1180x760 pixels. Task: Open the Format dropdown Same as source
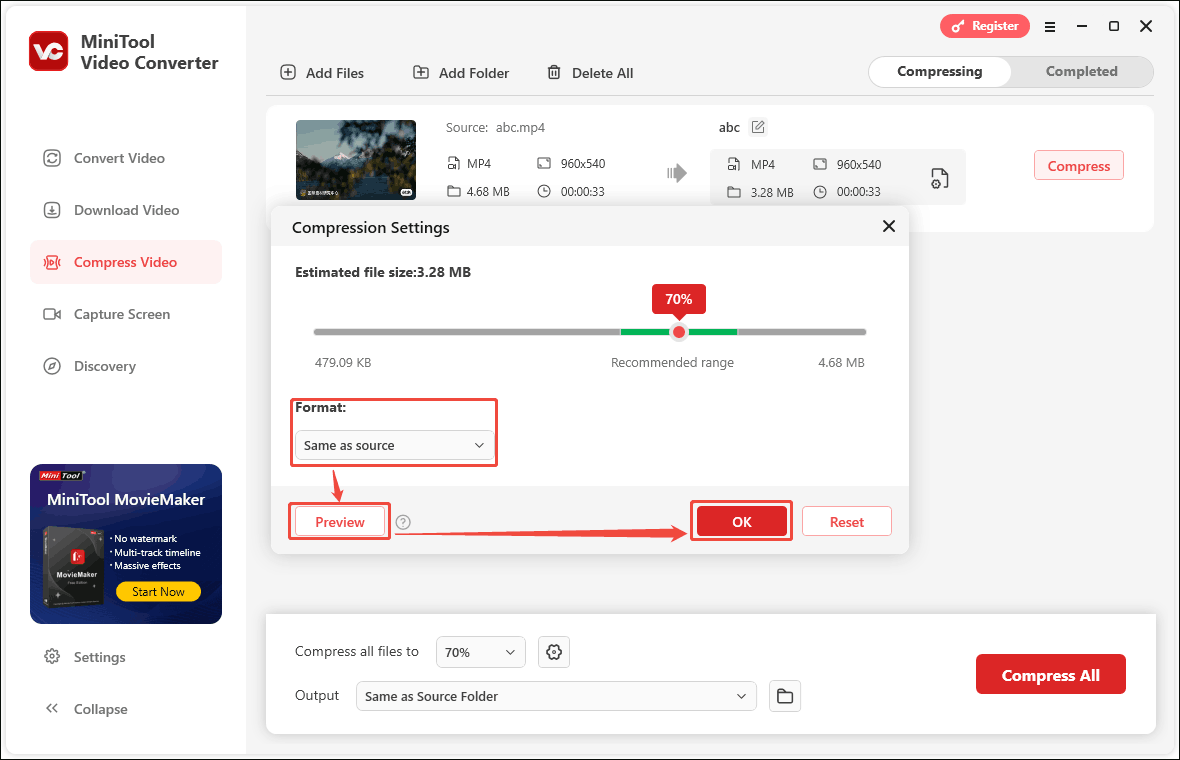pyautogui.click(x=394, y=445)
